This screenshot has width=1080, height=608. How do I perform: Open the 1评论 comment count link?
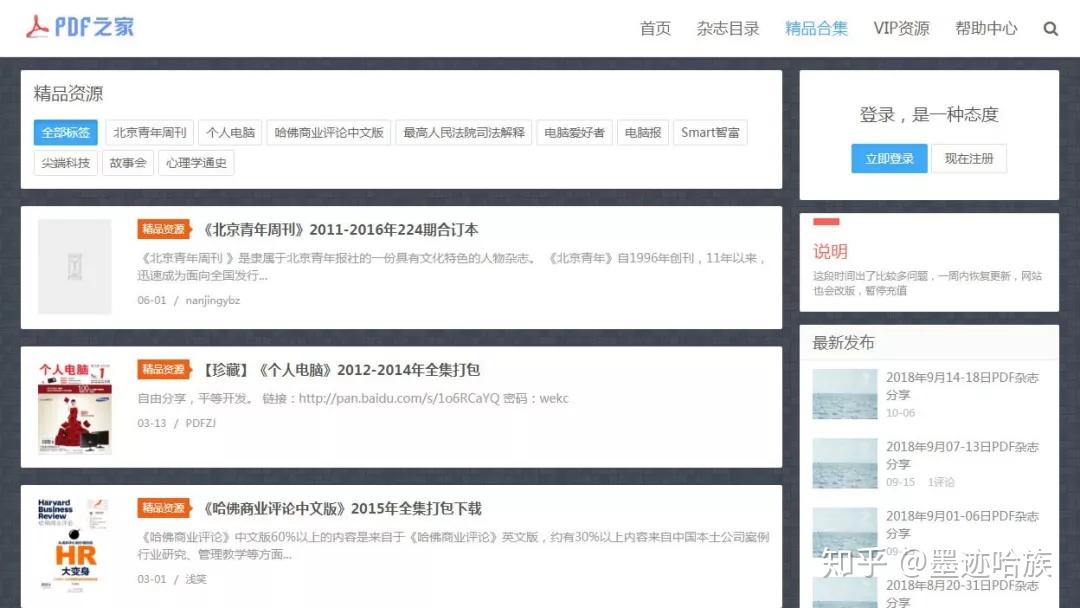941,482
